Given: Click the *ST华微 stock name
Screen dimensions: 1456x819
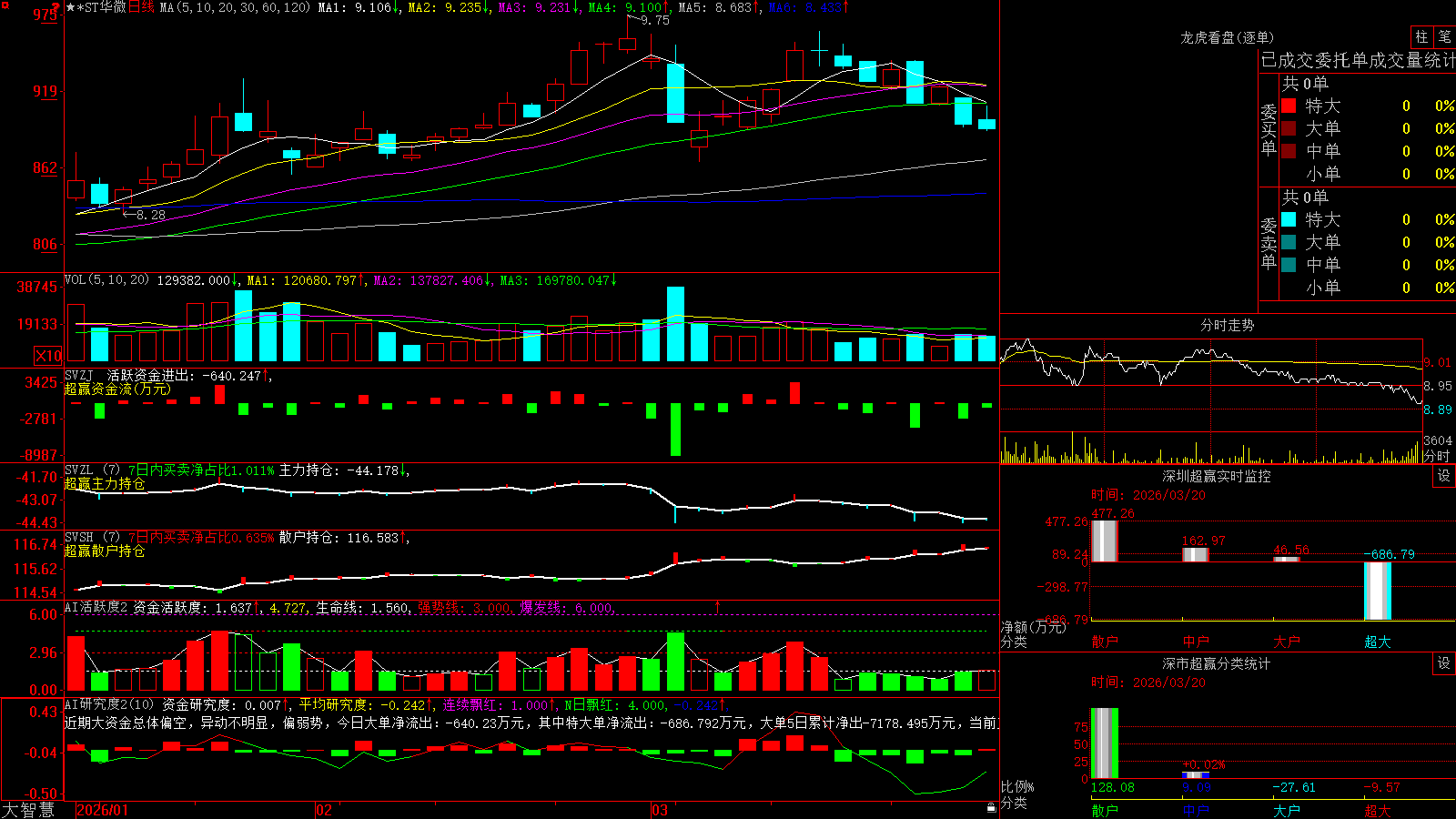Looking at the screenshot, I should click(x=102, y=7).
